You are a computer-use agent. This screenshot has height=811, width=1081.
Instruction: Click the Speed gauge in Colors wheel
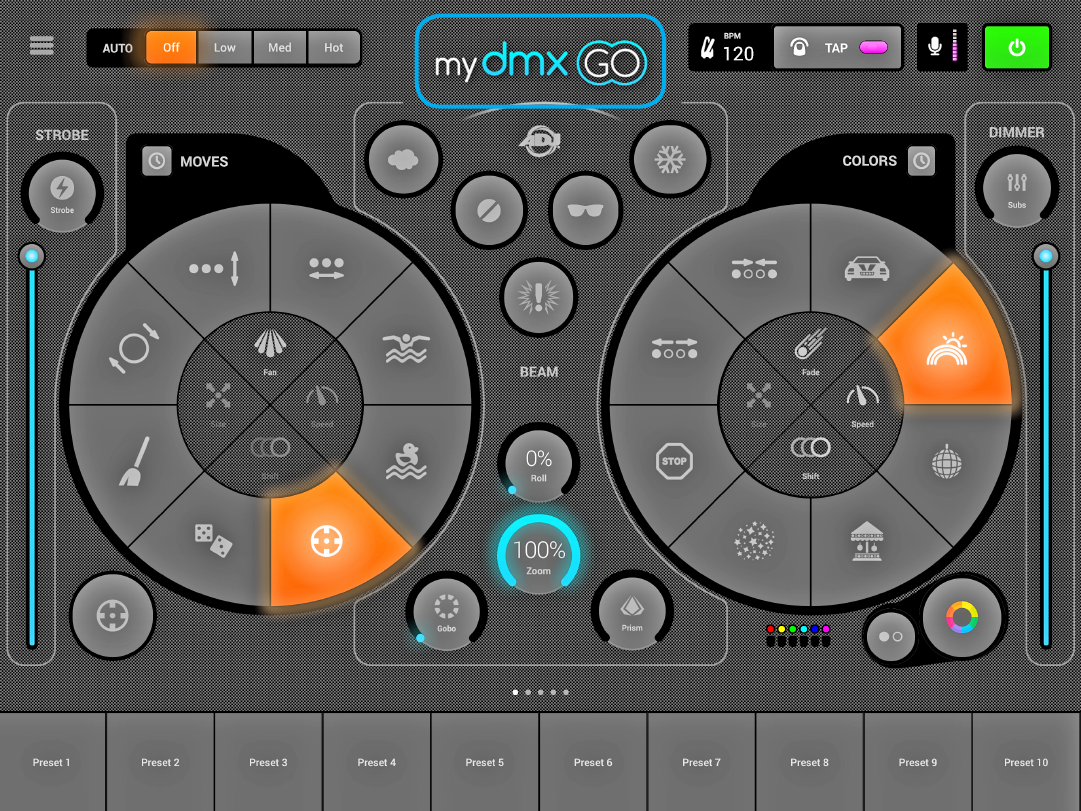pyautogui.click(x=862, y=405)
